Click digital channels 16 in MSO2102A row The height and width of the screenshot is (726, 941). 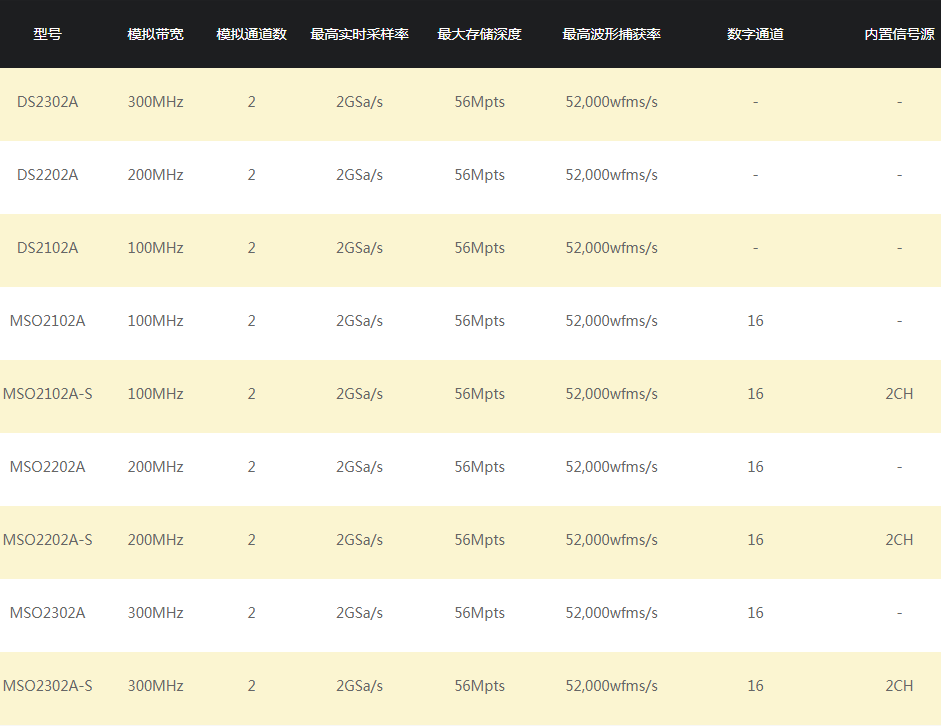[x=756, y=321]
